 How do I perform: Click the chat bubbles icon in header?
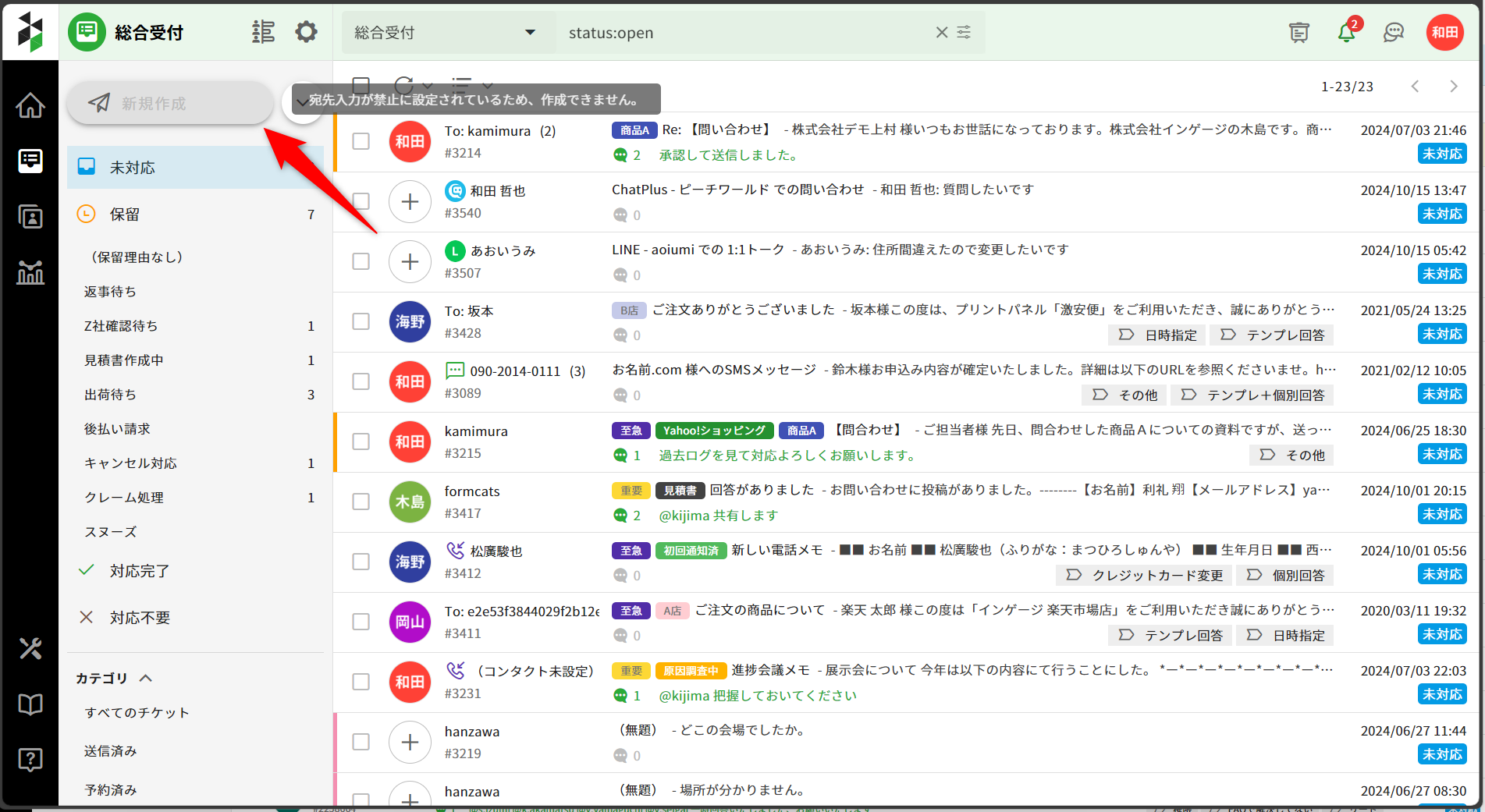(x=1393, y=33)
